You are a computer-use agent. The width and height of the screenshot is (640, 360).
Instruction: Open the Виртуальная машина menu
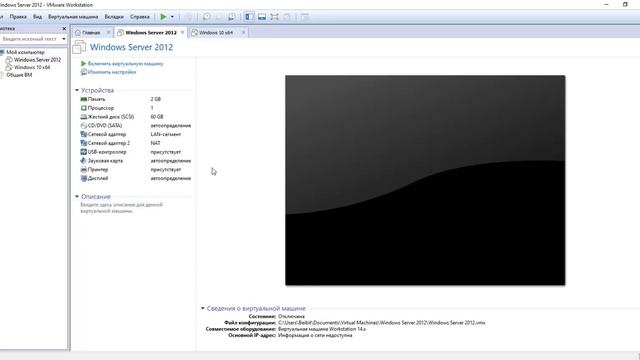pyautogui.click(x=73, y=17)
